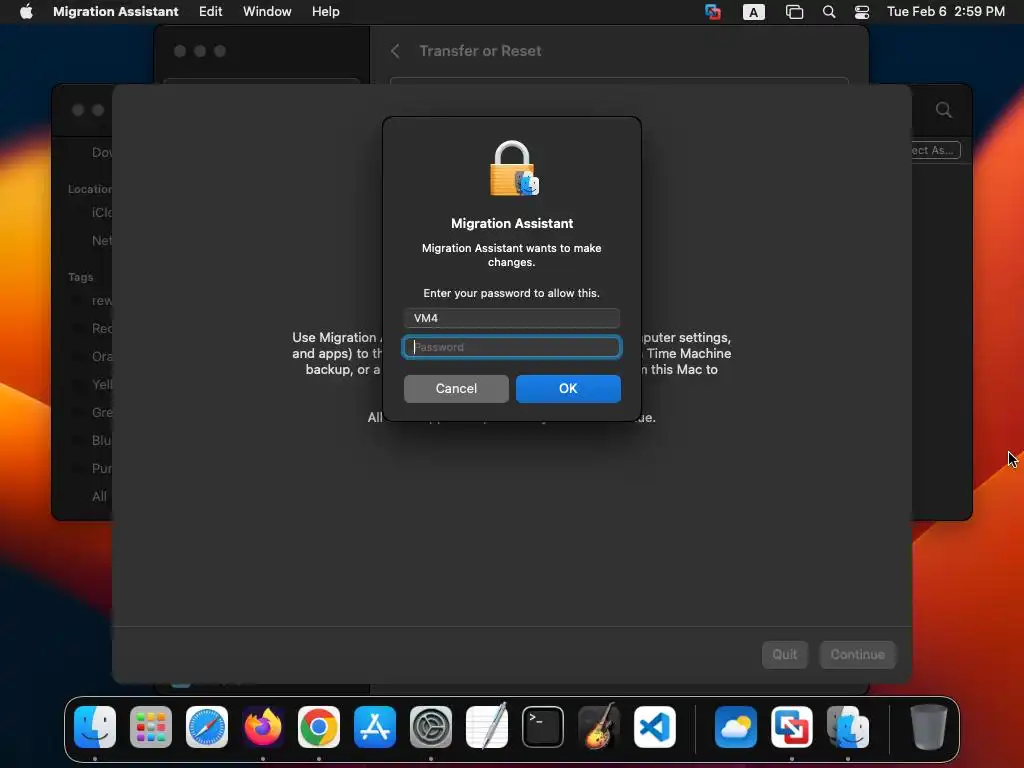Launch Visual Studio Code from the Dock

point(655,727)
